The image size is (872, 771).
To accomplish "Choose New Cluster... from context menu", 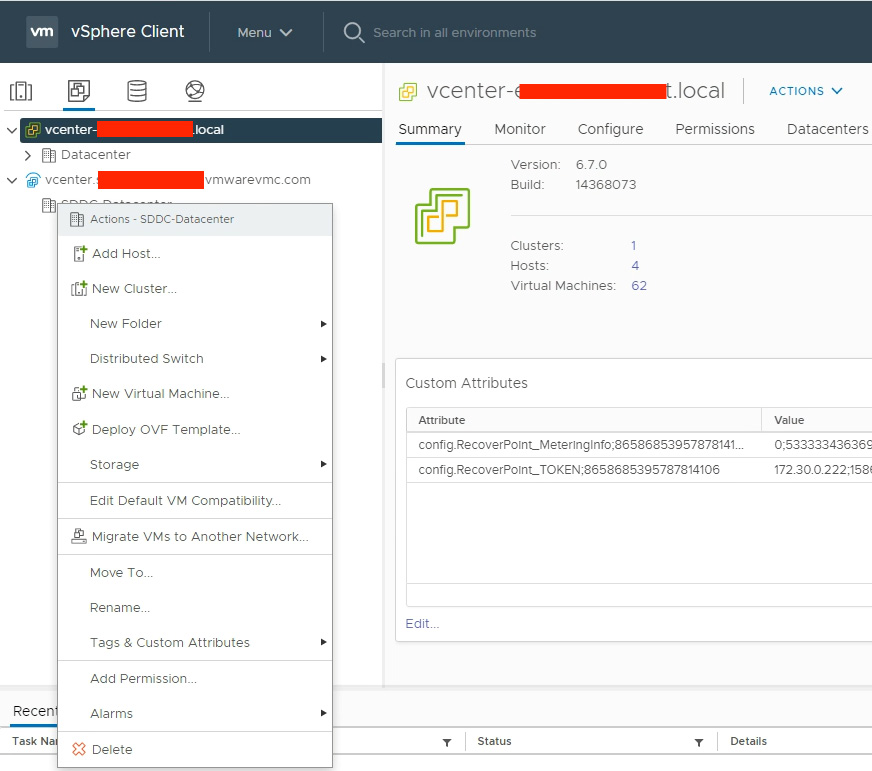I will (x=195, y=289).
